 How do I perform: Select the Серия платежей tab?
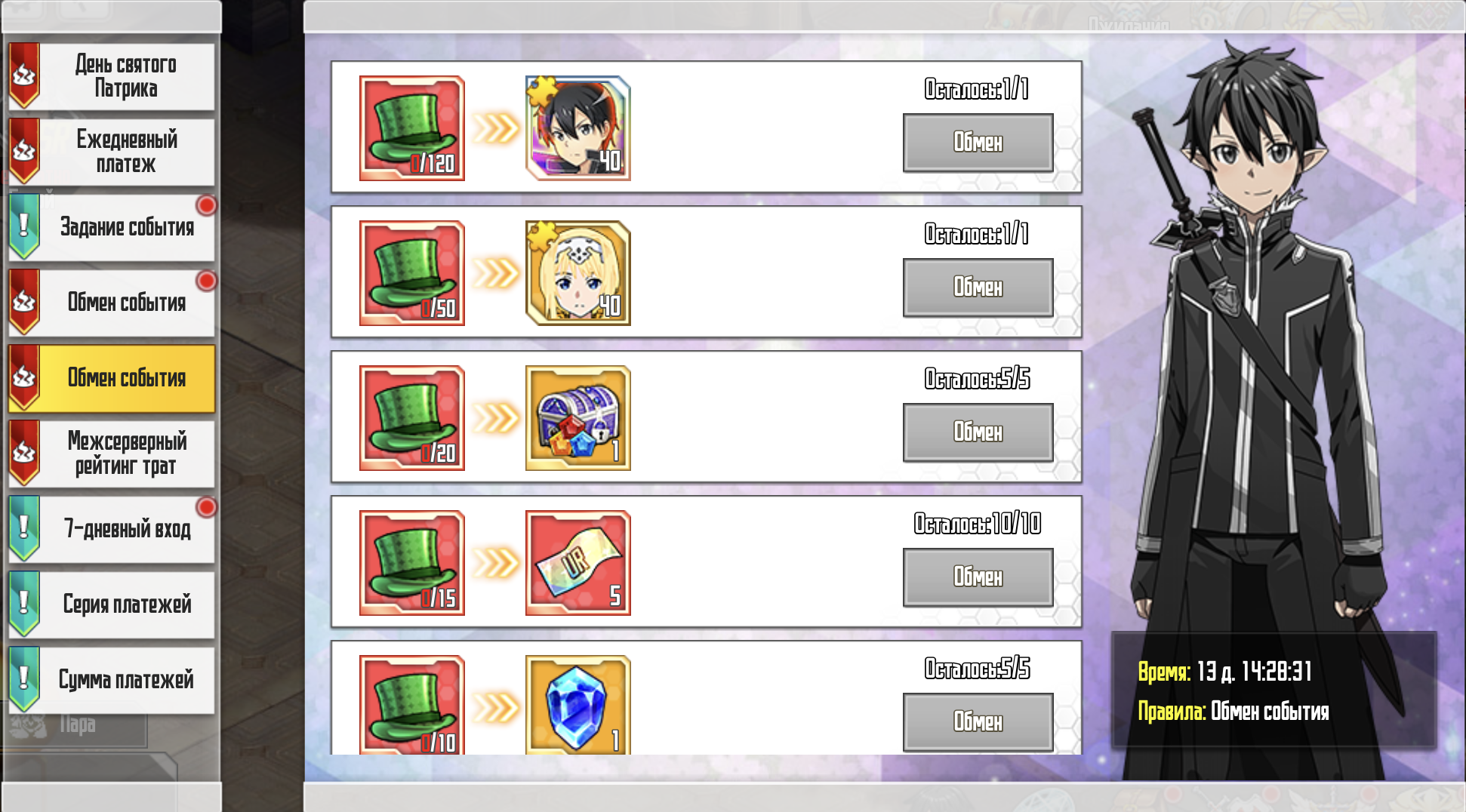click(x=112, y=604)
